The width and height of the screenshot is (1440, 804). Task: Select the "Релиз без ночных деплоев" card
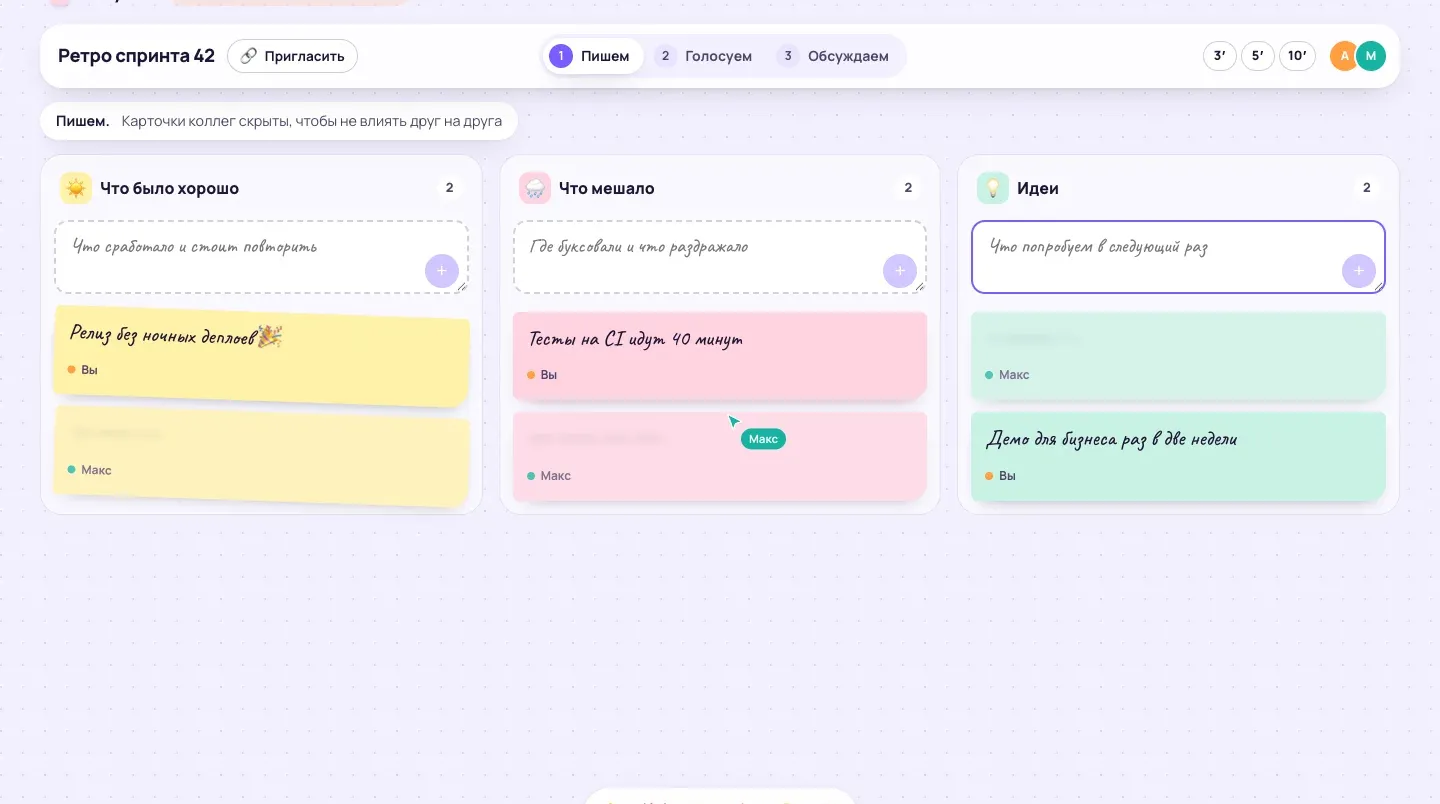point(261,354)
